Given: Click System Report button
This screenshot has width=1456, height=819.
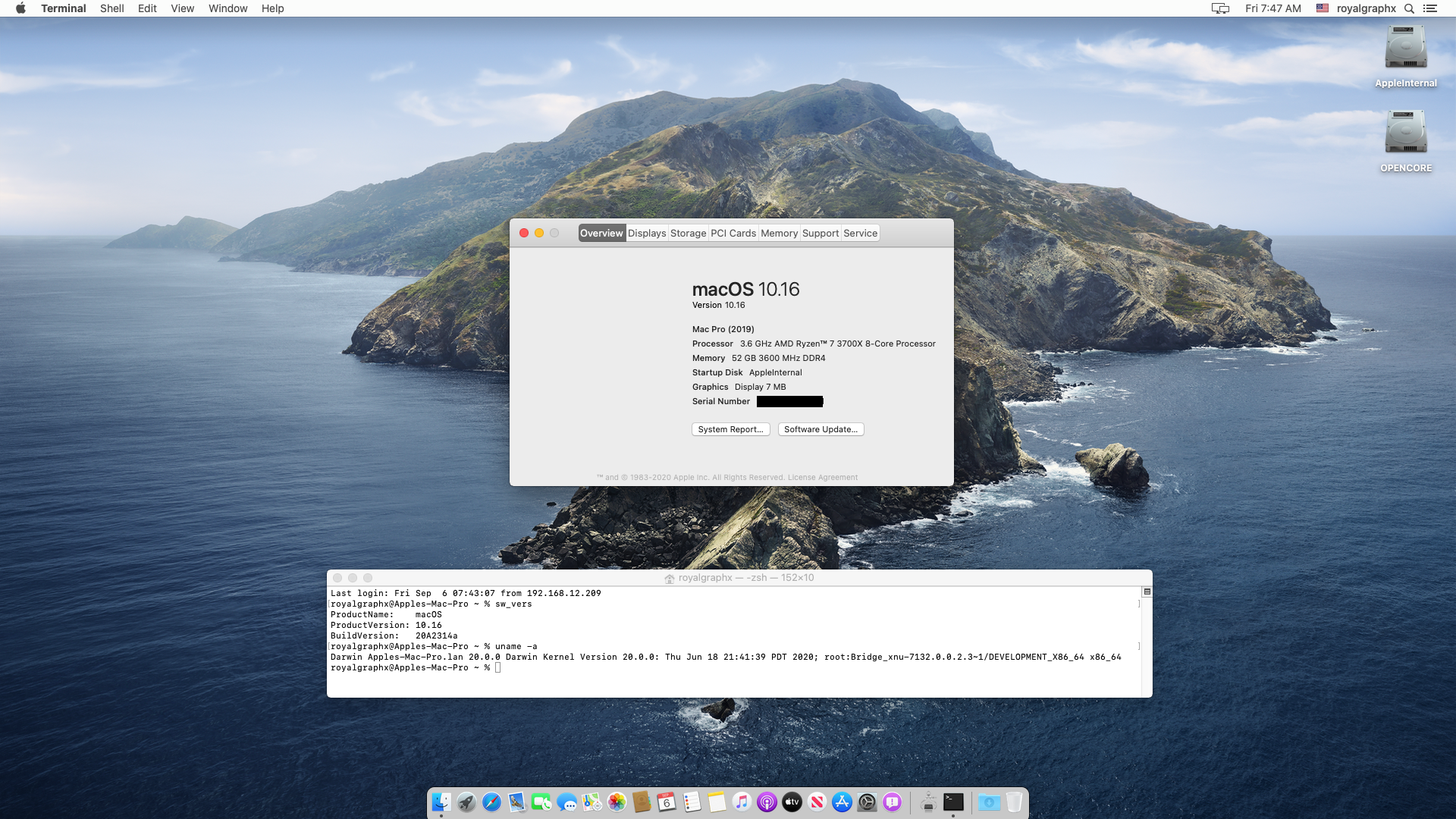Looking at the screenshot, I should tap(731, 429).
